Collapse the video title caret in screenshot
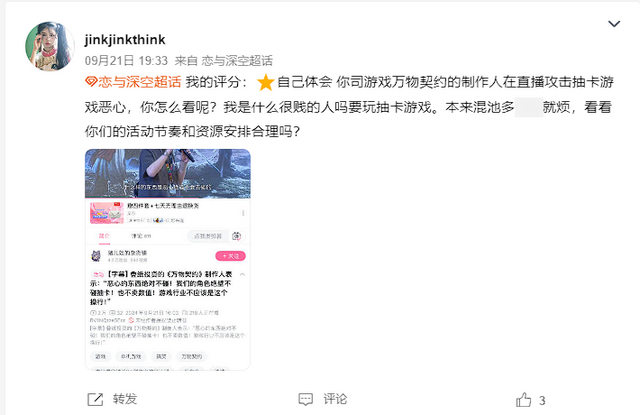This screenshot has height=415, width=640. coord(242,275)
